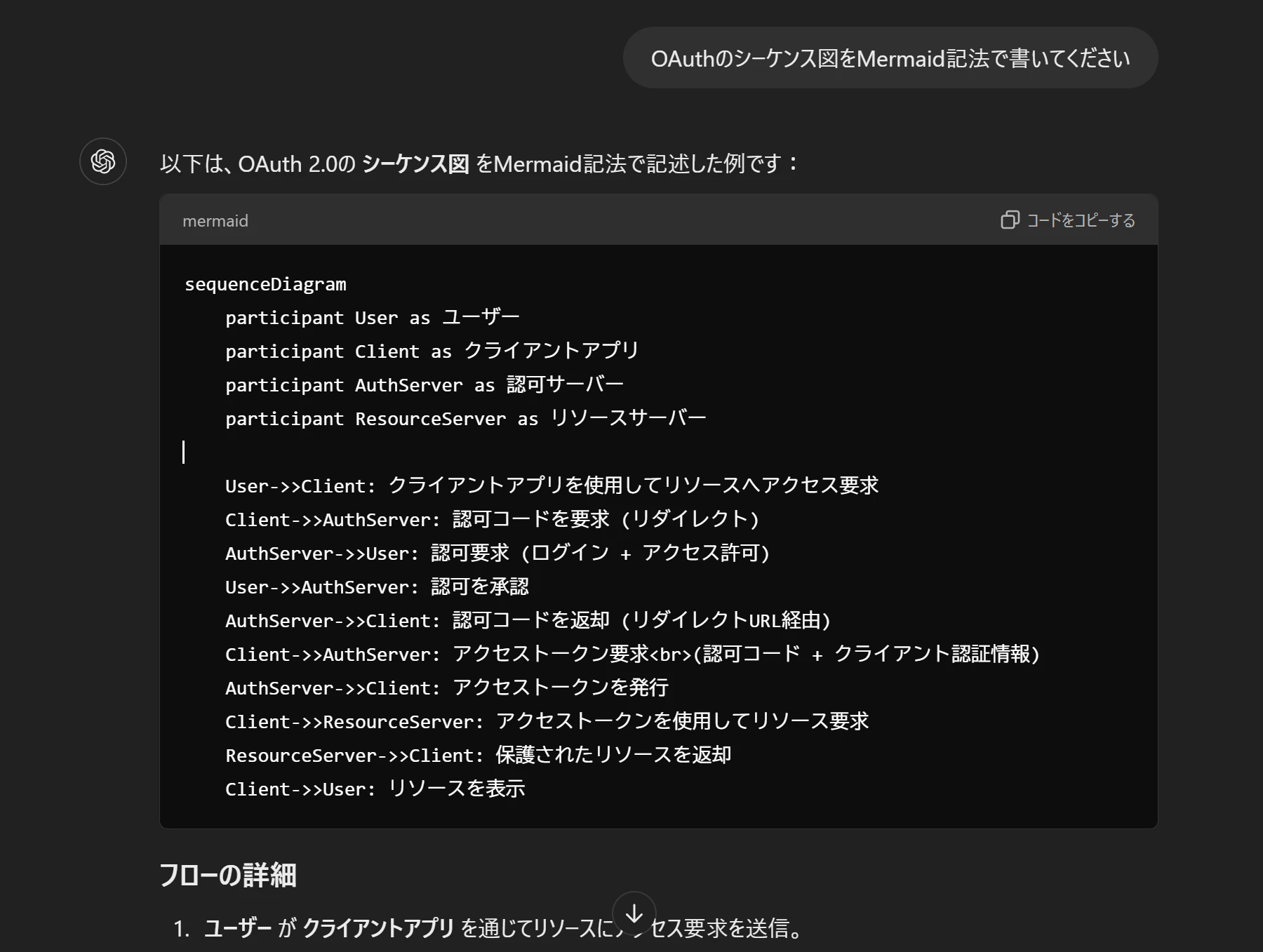
Task: Click the 'sequenceDiagram' code line
Action: (x=265, y=284)
